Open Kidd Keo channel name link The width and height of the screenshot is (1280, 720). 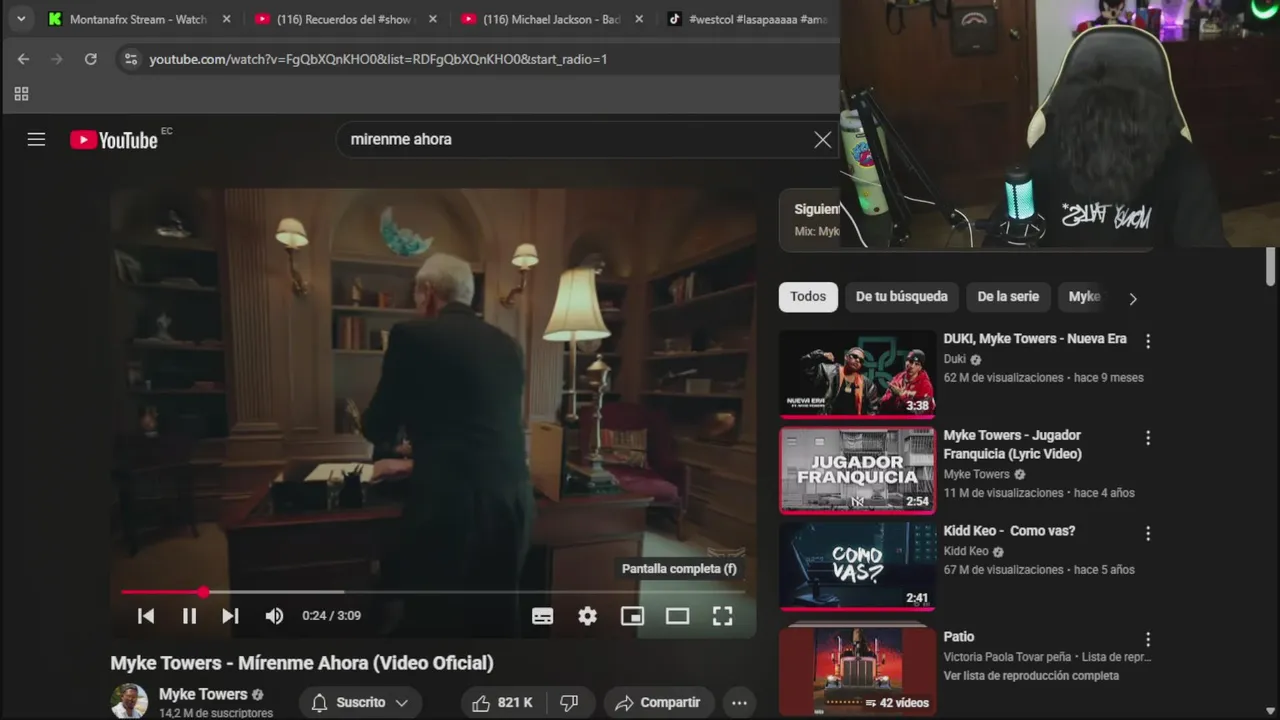[966, 551]
